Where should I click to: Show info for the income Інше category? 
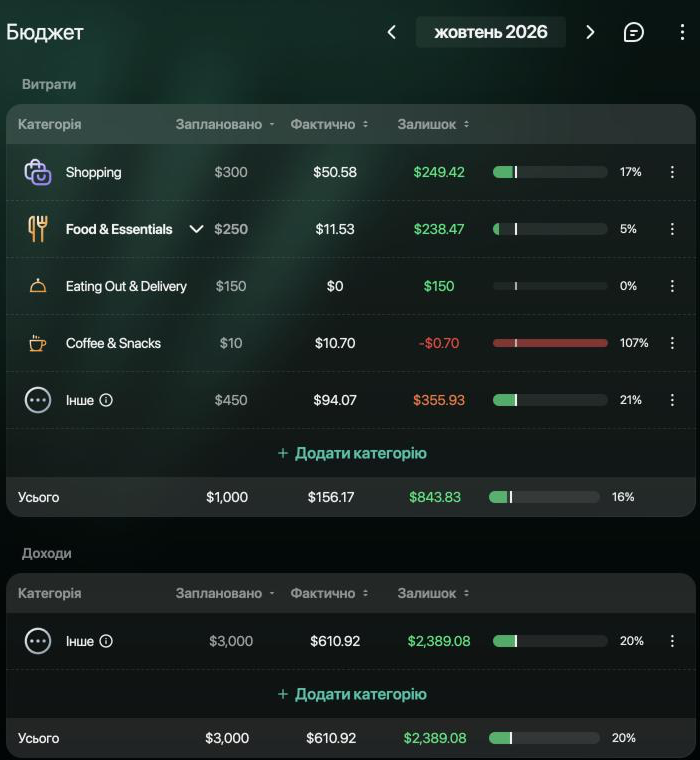[106, 641]
